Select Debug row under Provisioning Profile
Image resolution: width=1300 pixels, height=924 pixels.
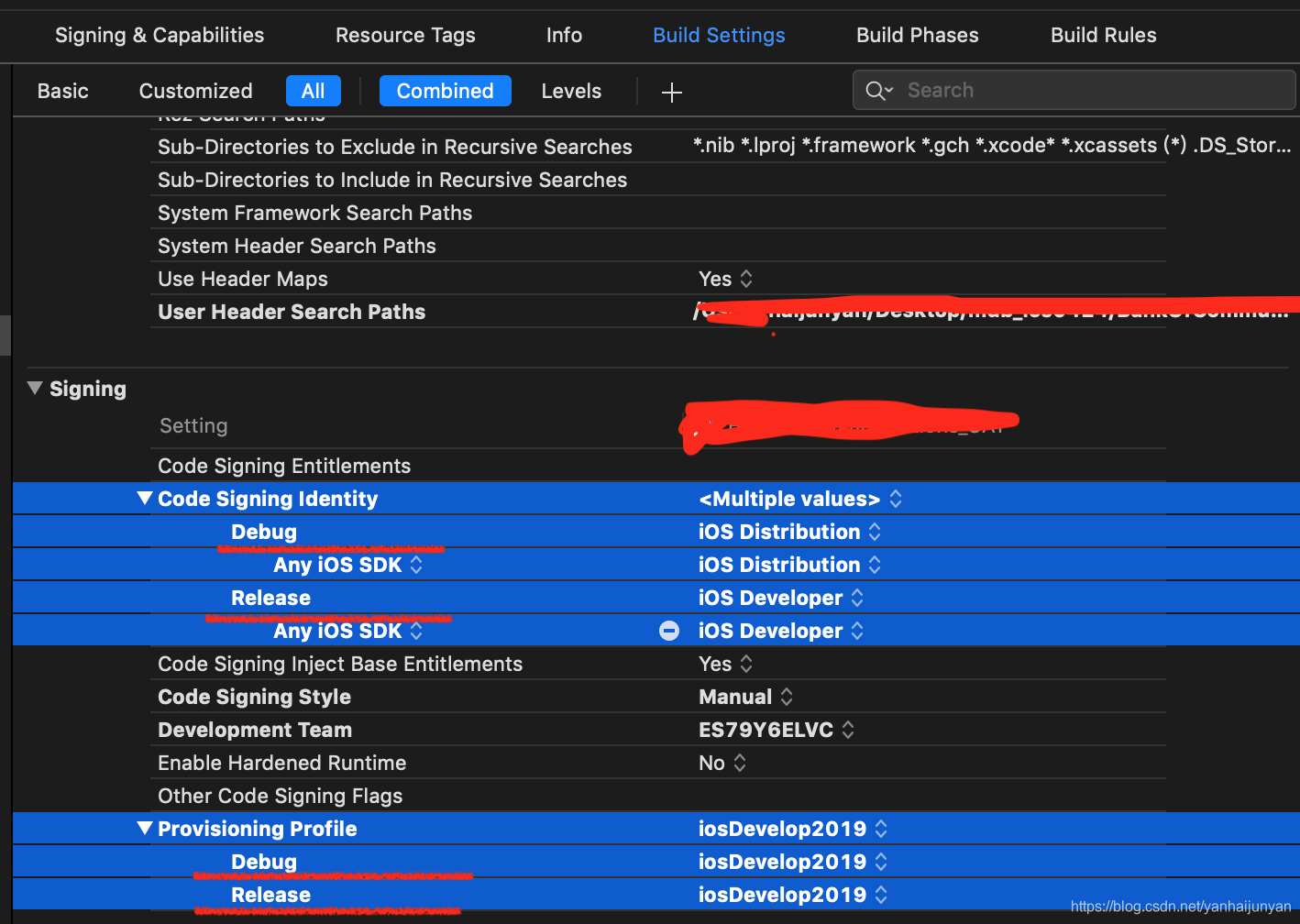(656, 862)
